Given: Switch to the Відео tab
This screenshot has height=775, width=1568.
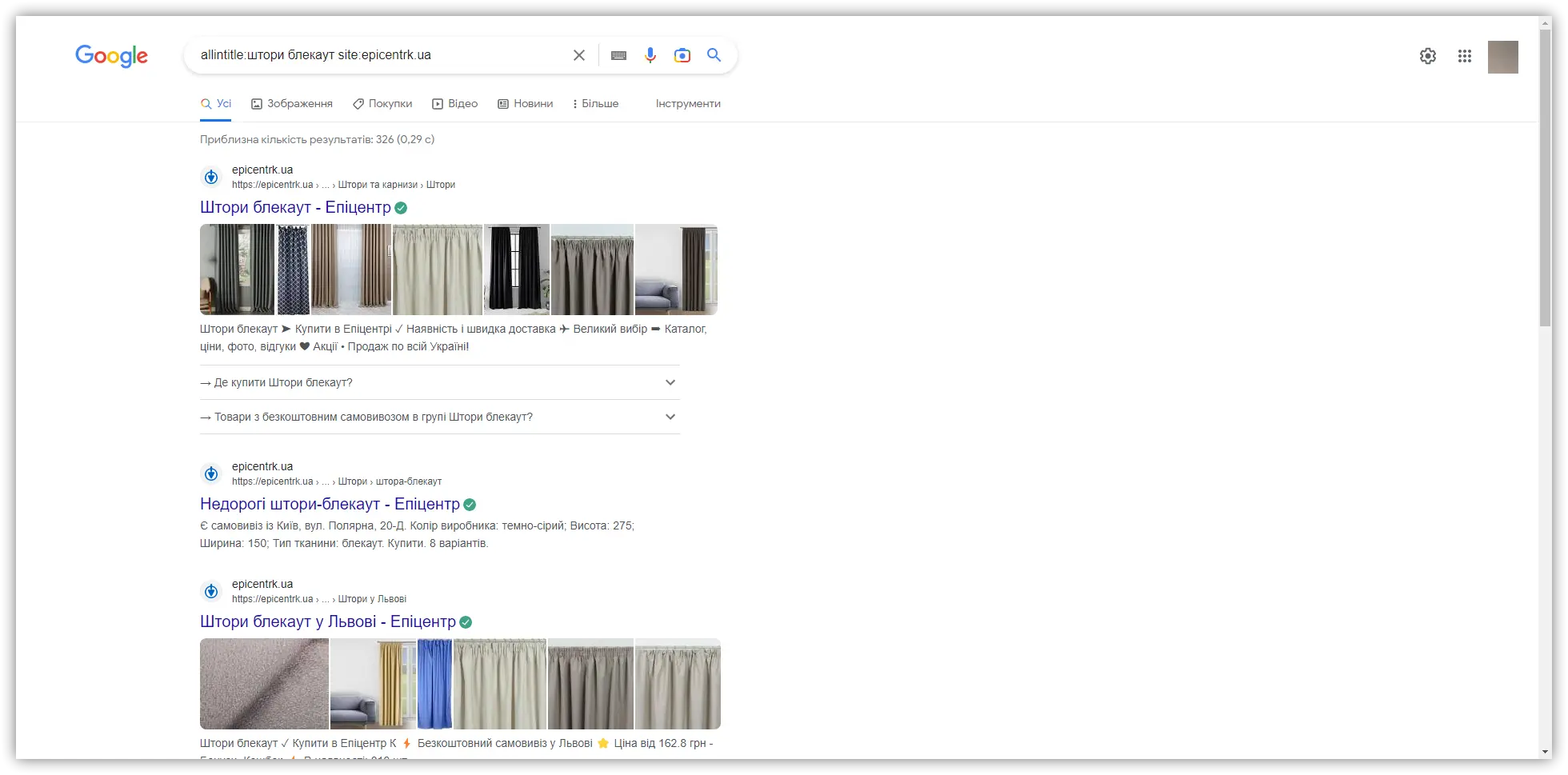Looking at the screenshot, I should click(x=455, y=104).
